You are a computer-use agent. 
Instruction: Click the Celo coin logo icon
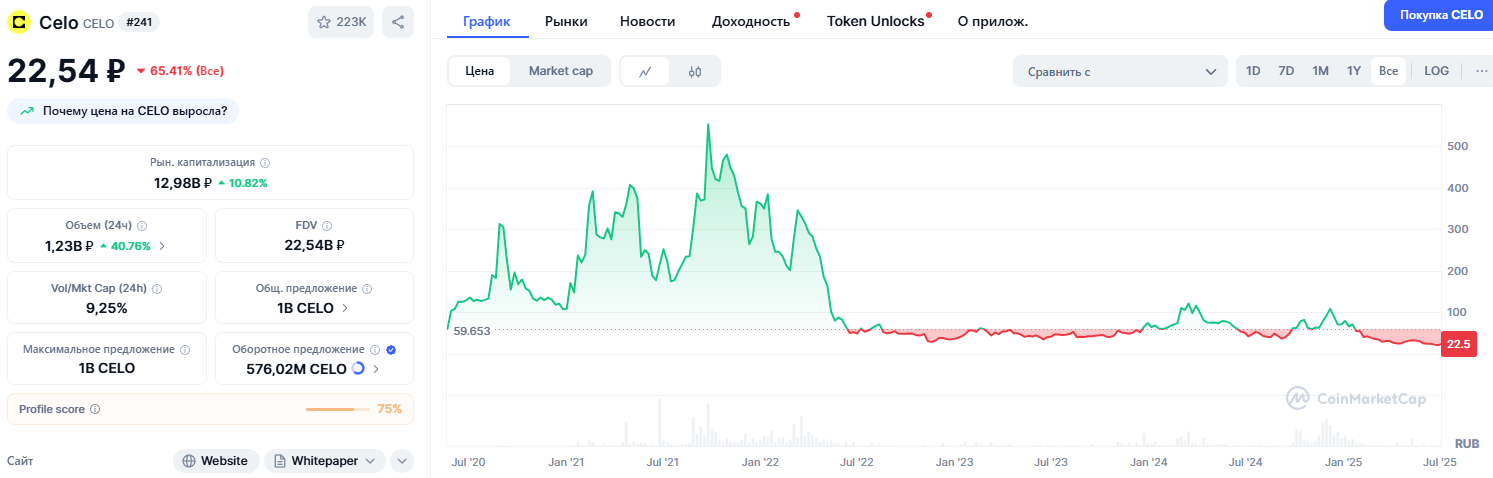19,22
